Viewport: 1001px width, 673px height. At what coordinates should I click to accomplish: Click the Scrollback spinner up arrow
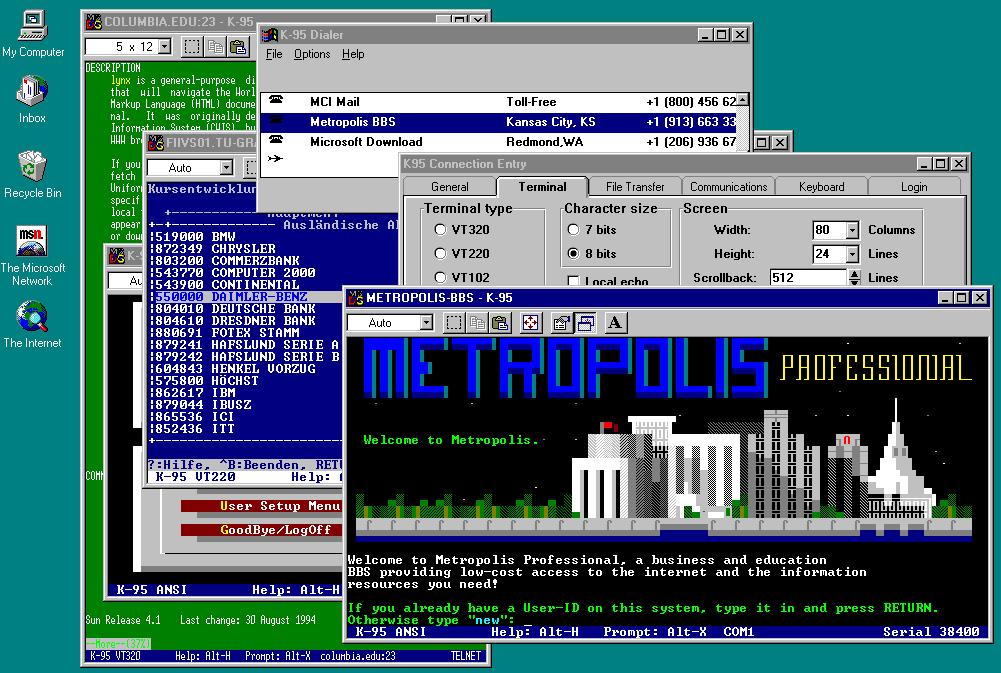tap(853, 273)
